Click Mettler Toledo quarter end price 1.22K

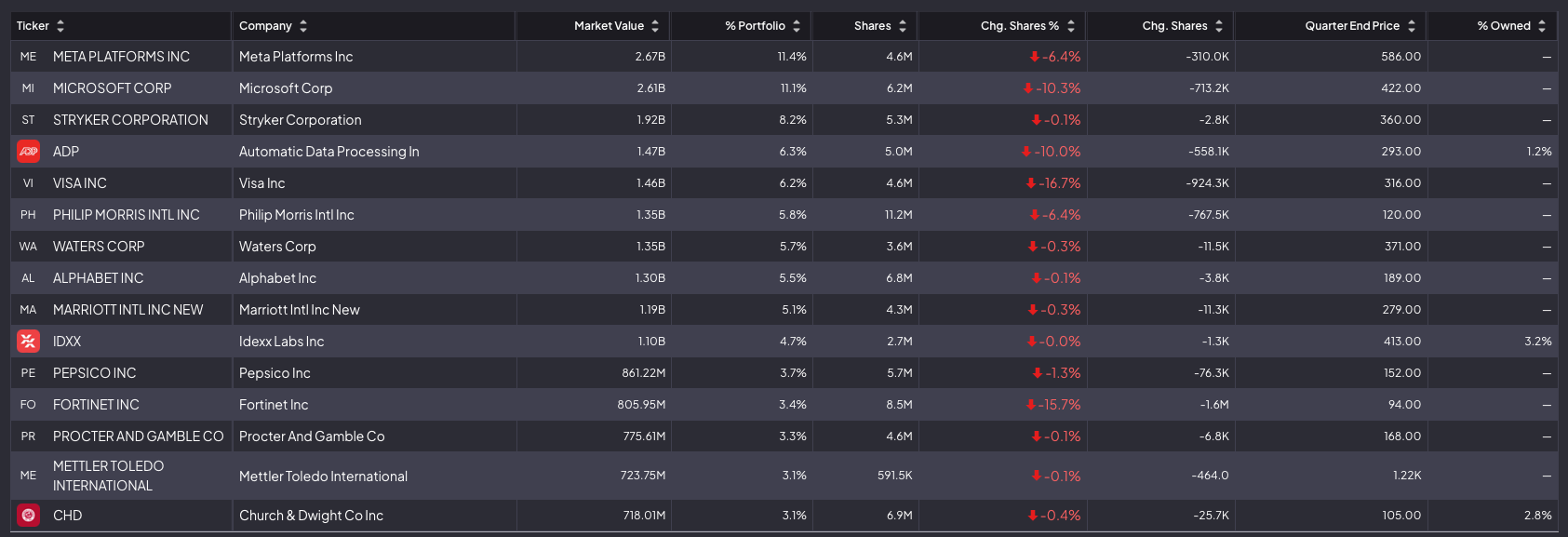tap(1407, 476)
